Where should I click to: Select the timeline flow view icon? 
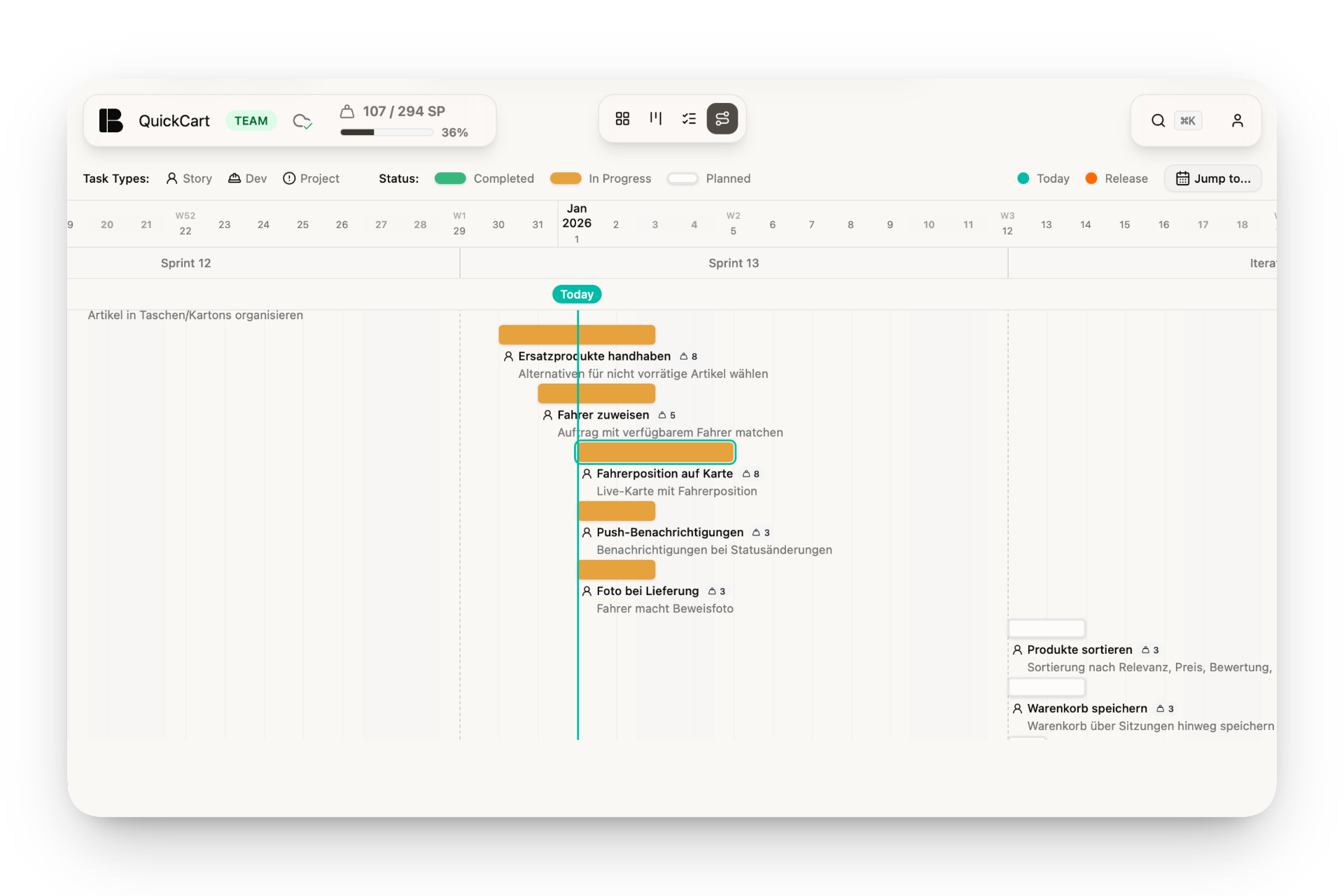[x=722, y=118]
